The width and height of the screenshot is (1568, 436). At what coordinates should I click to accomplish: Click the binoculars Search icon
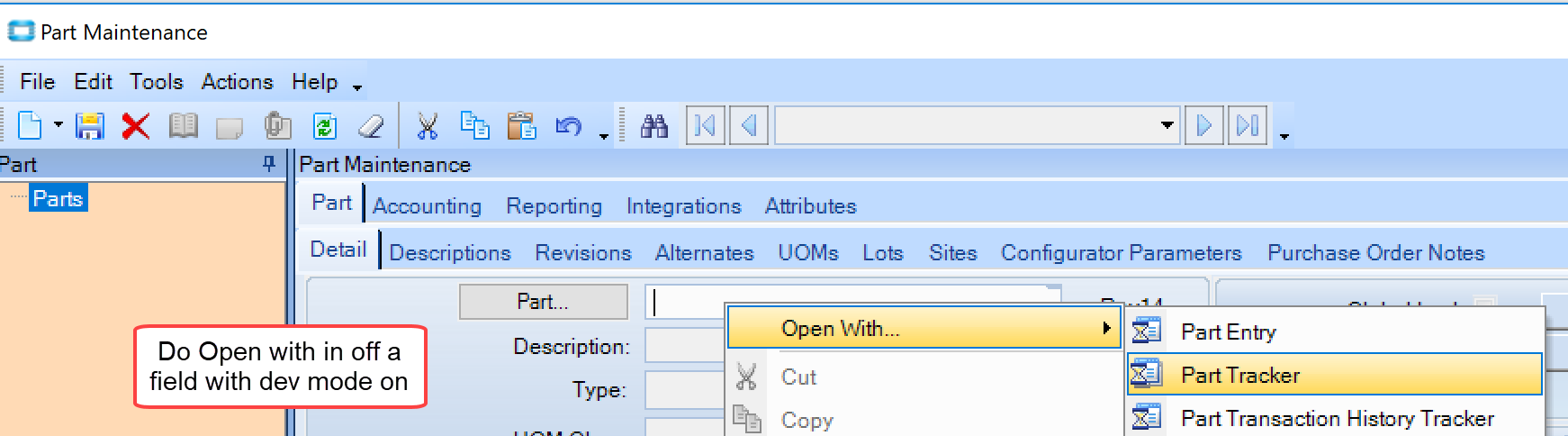click(x=654, y=126)
